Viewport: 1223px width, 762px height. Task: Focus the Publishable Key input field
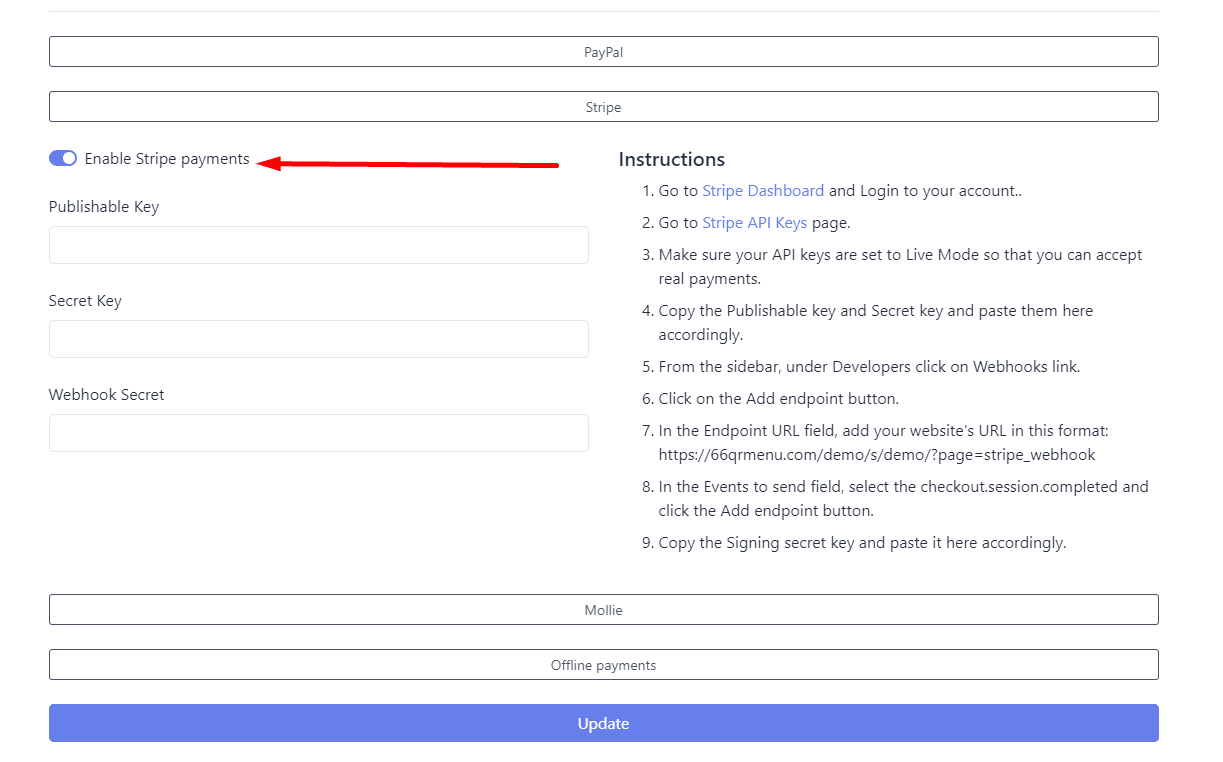click(x=318, y=245)
